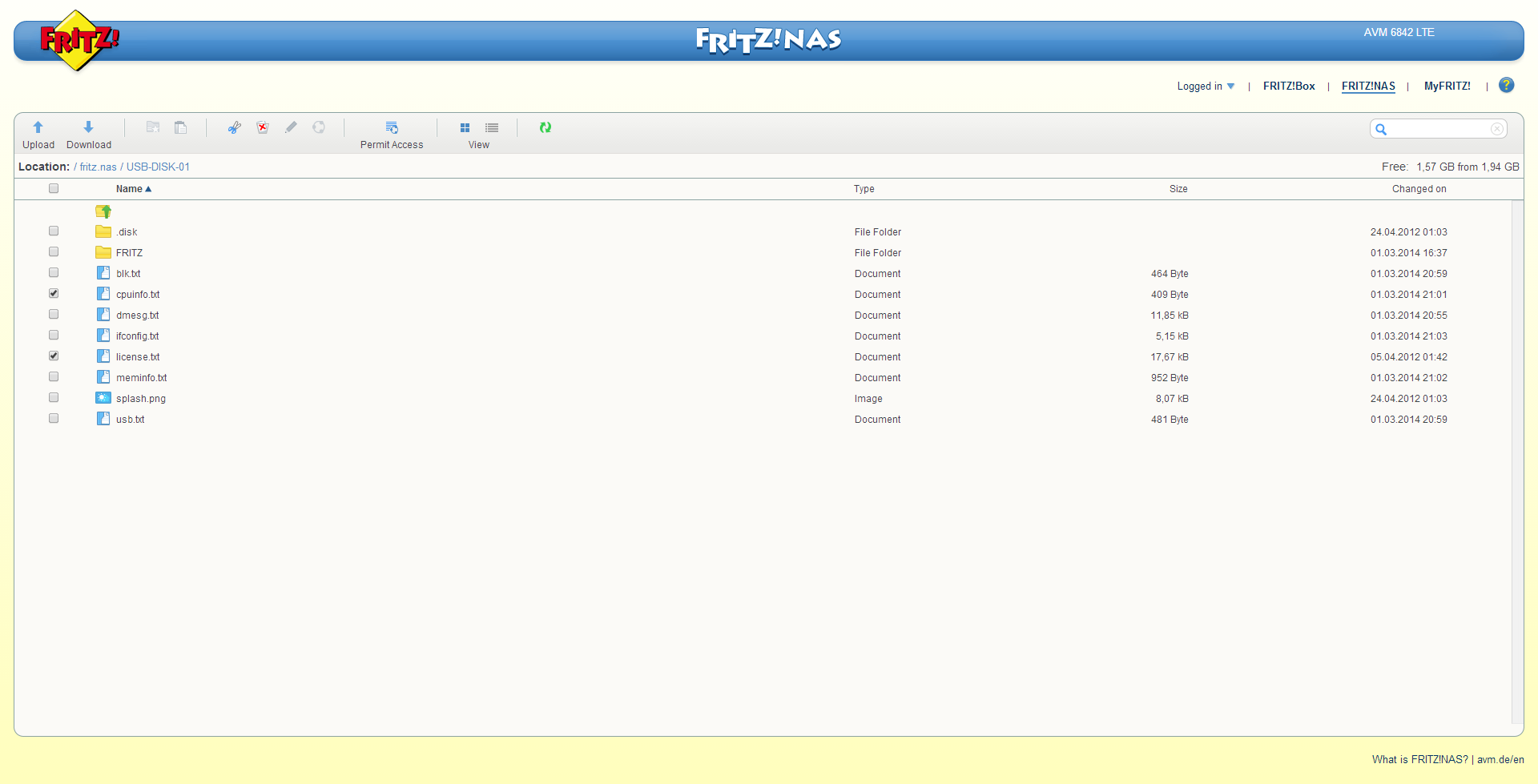
Task: Click the Permit Access icon
Action: pos(392,127)
